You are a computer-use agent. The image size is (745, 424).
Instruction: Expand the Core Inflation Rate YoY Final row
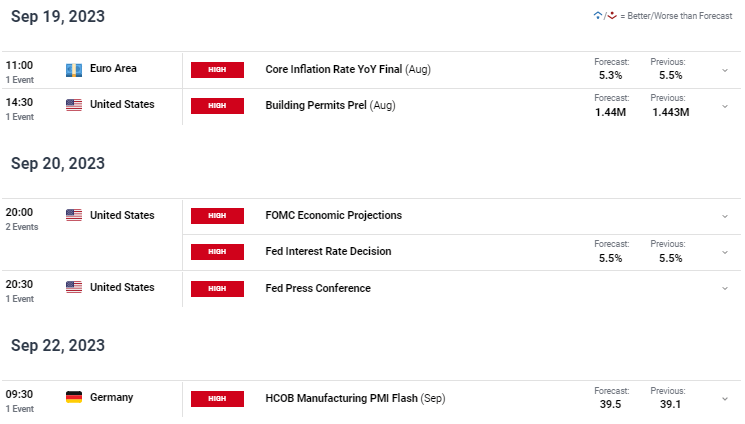point(725,70)
